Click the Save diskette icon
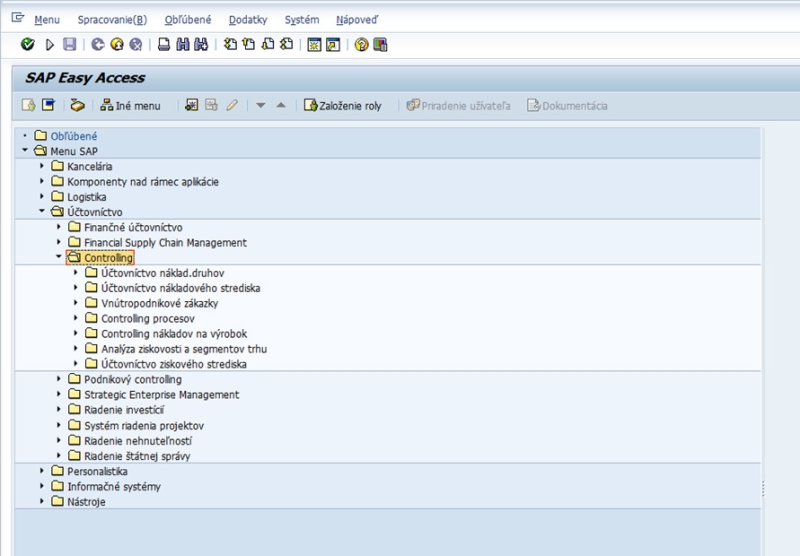Image resolution: width=800 pixels, height=556 pixels. coord(69,44)
